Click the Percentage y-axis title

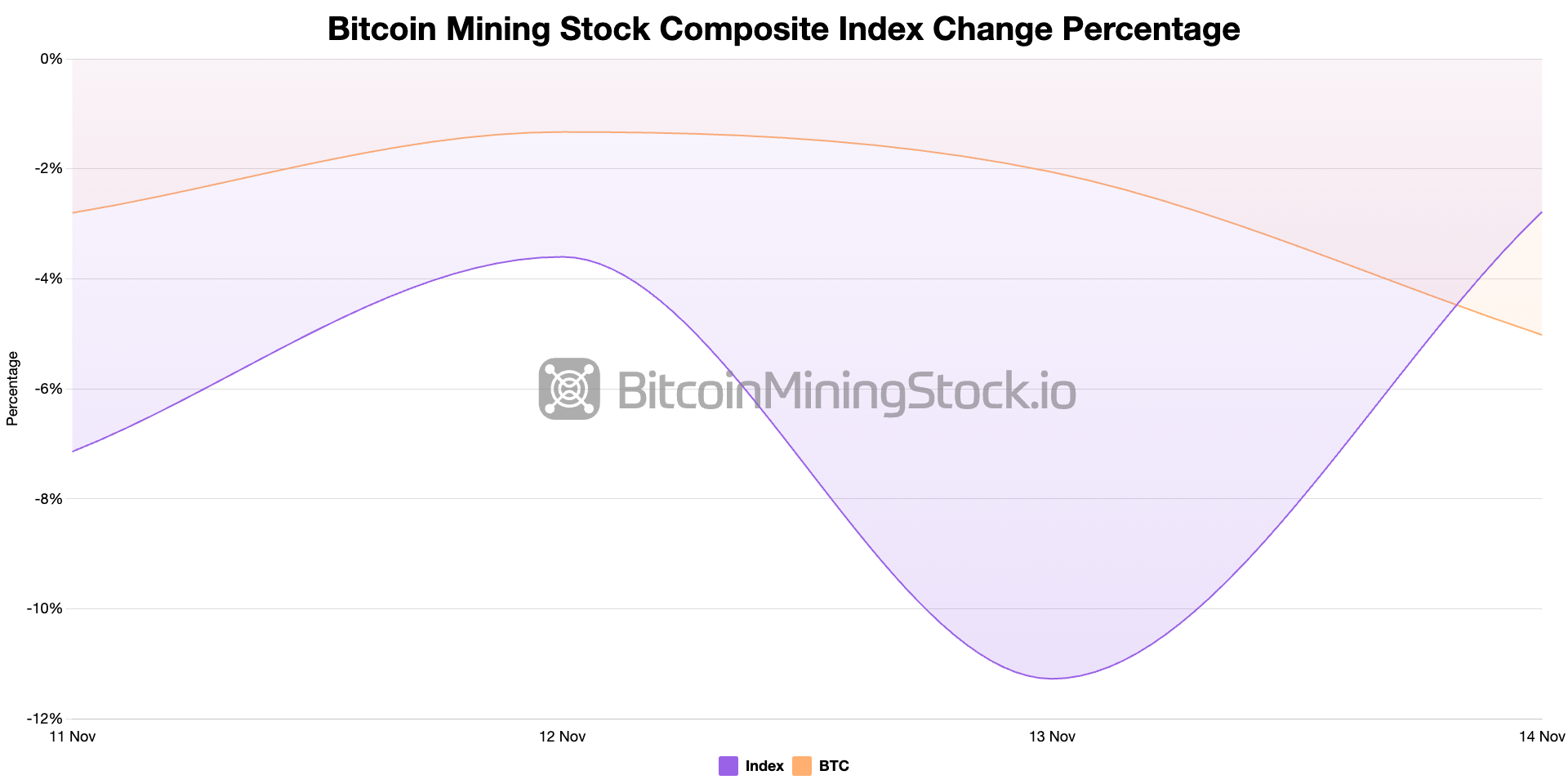[x=12, y=388]
